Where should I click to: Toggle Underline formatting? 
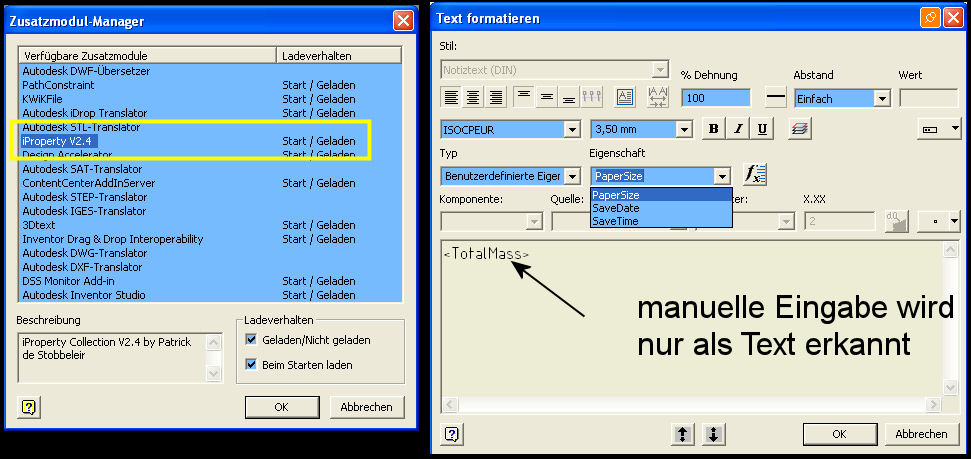762,129
